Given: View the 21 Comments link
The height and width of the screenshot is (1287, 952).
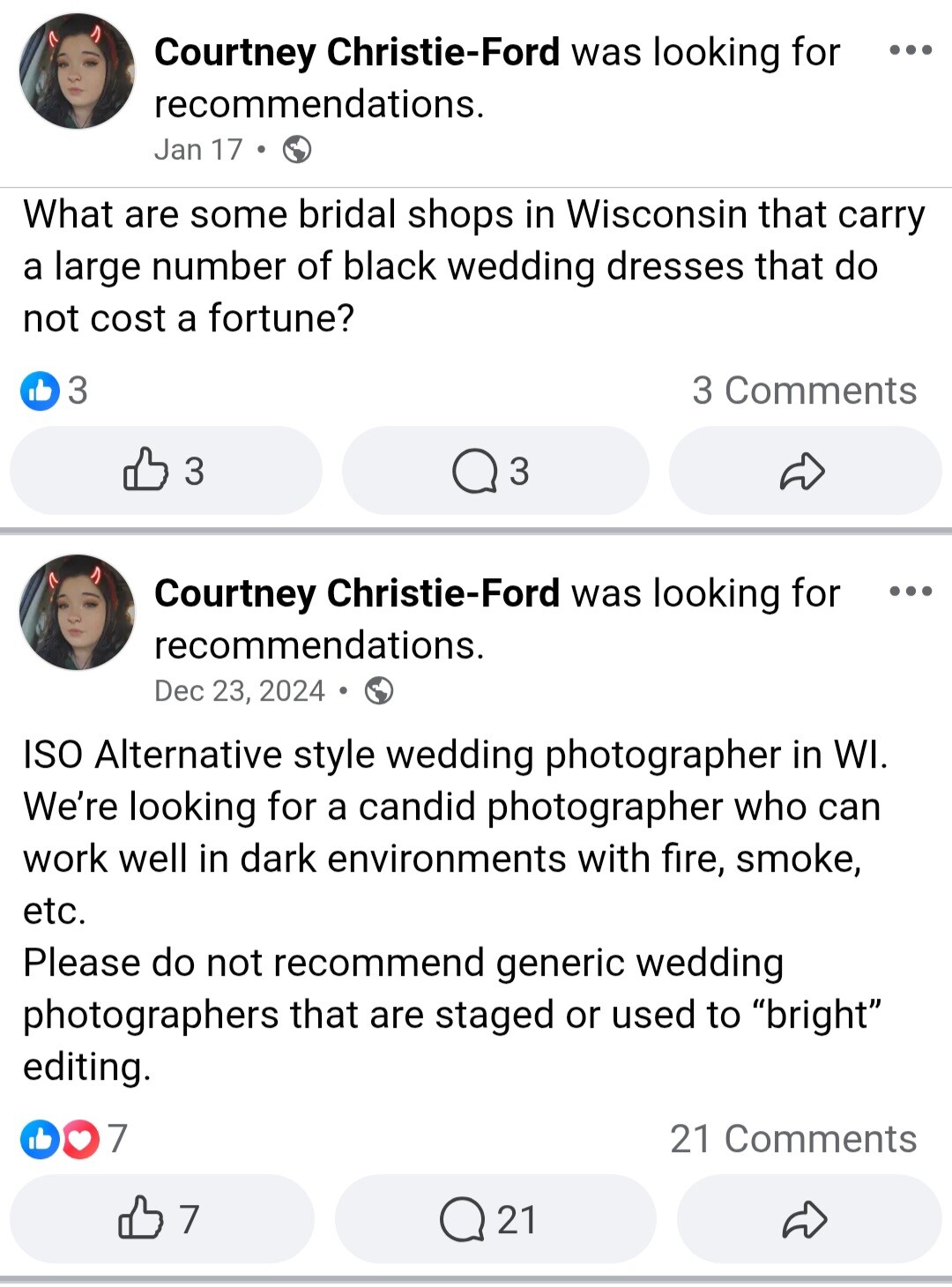Looking at the screenshot, I should 793,1139.
